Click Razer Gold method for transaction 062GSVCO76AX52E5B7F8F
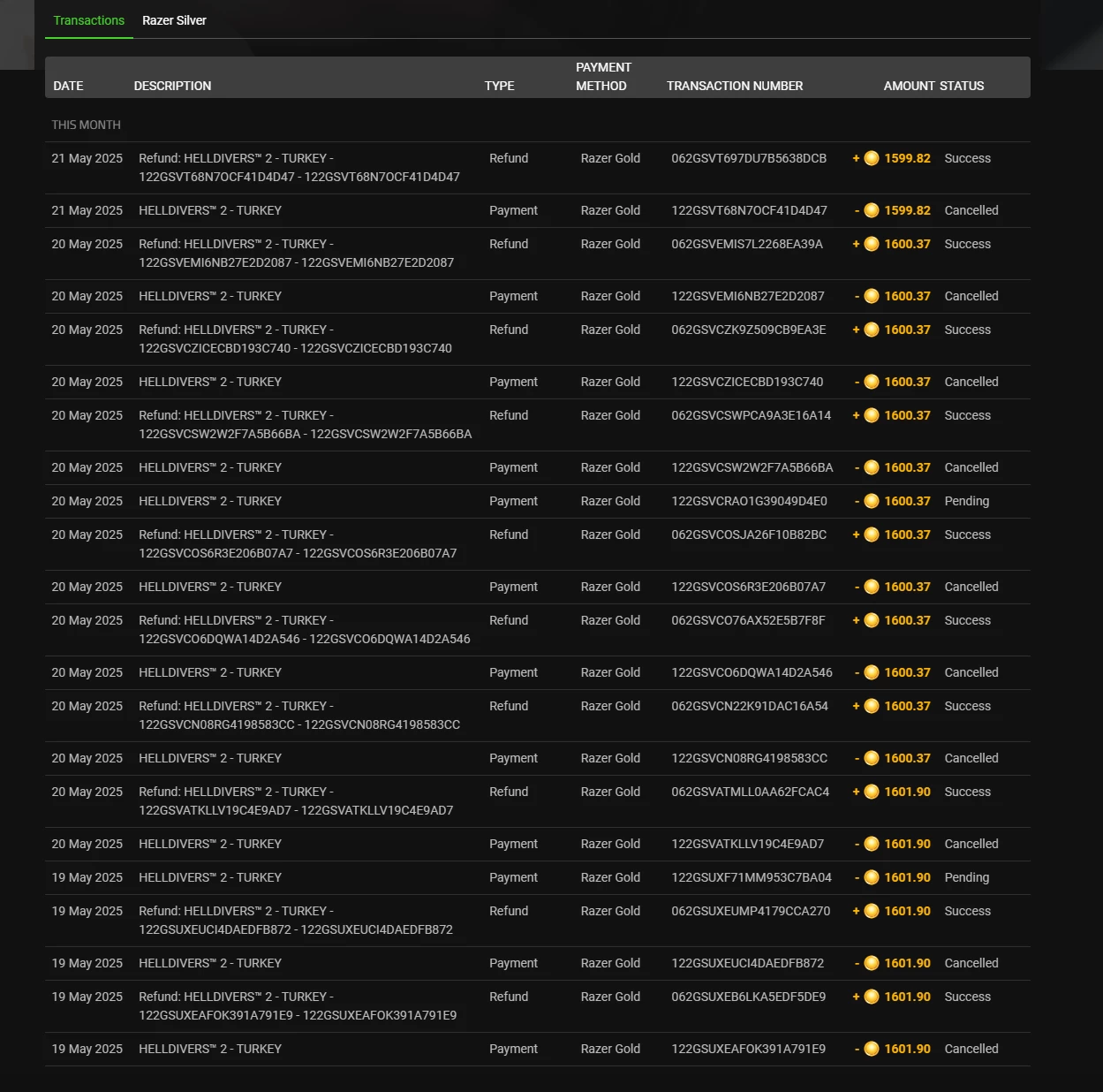 610,620
